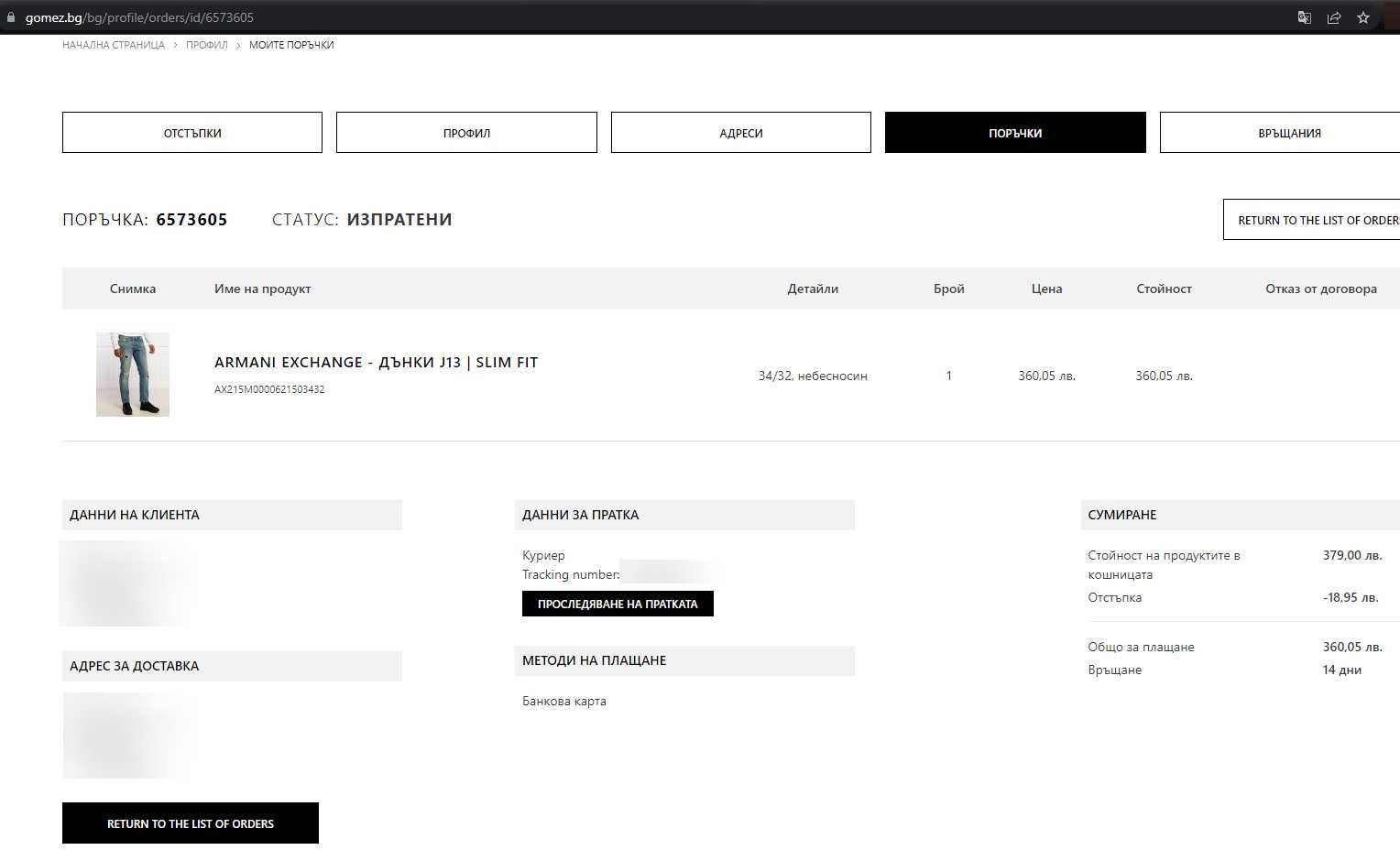Image resolution: width=1400 pixels, height=850 pixels.
Task: Click the share page icon in address bar
Action: click(x=1334, y=17)
